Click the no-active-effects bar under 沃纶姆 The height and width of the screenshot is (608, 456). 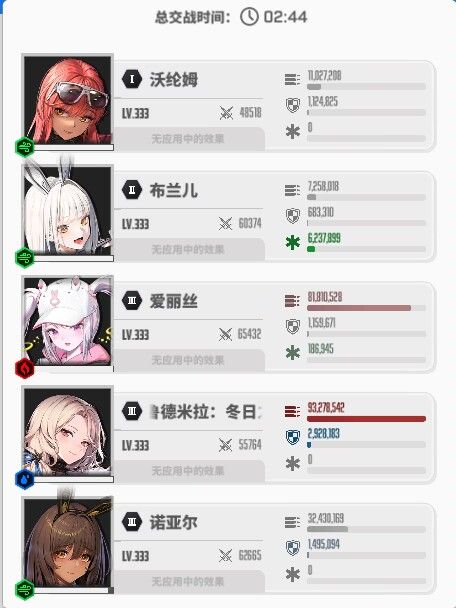188,139
